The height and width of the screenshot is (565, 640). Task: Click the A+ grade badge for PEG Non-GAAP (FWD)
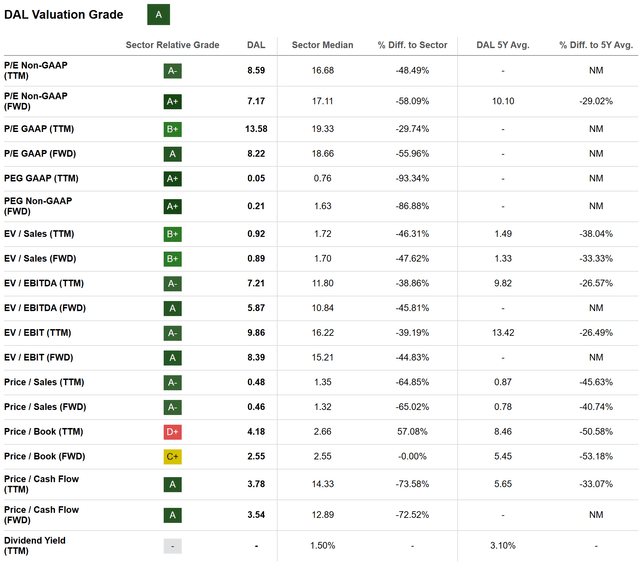(x=173, y=206)
